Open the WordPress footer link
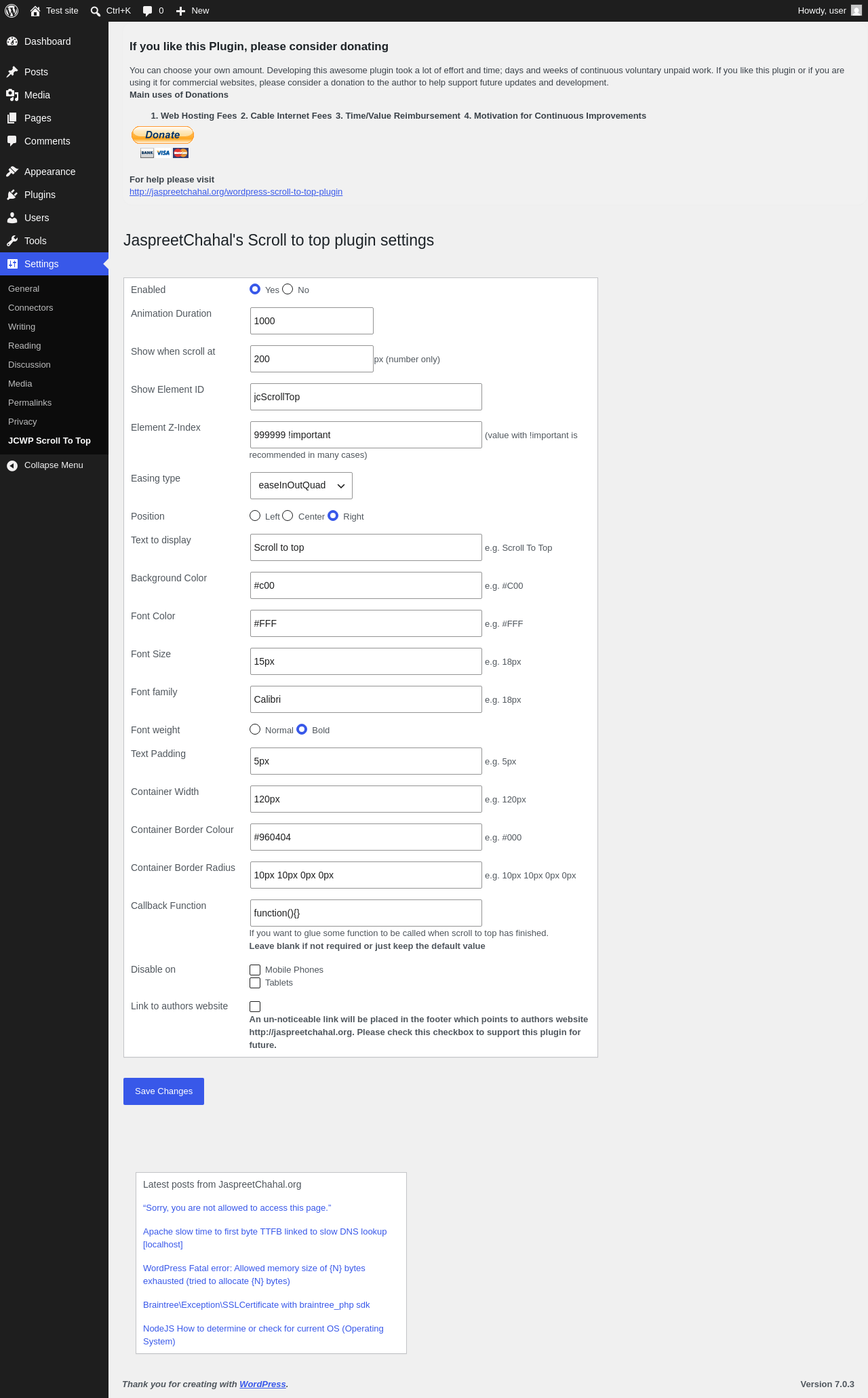The height and width of the screenshot is (1398, 868). tap(262, 1384)
